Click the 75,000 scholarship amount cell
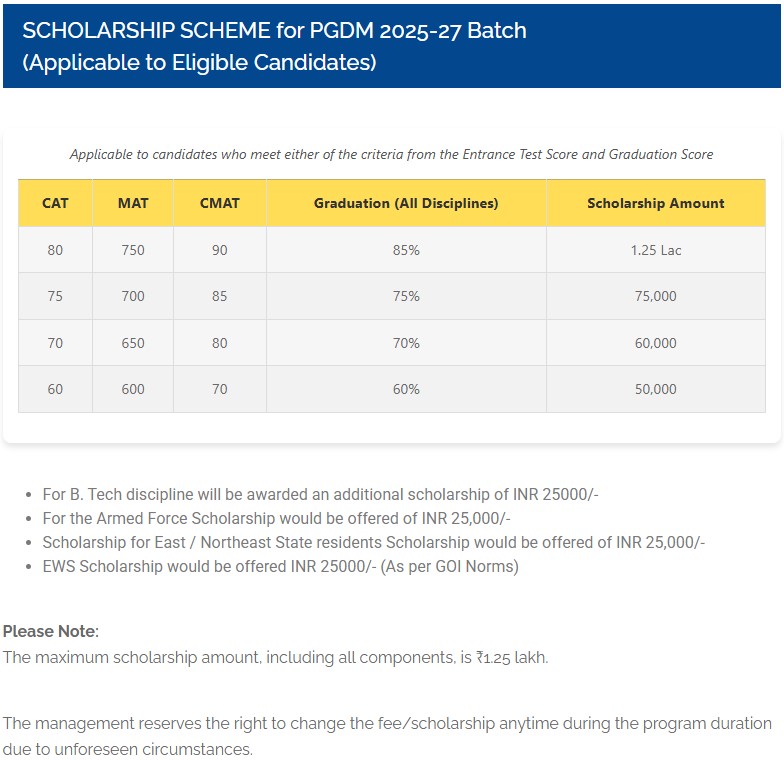This screenshot has height=760, width=784. tap(655, 296)
